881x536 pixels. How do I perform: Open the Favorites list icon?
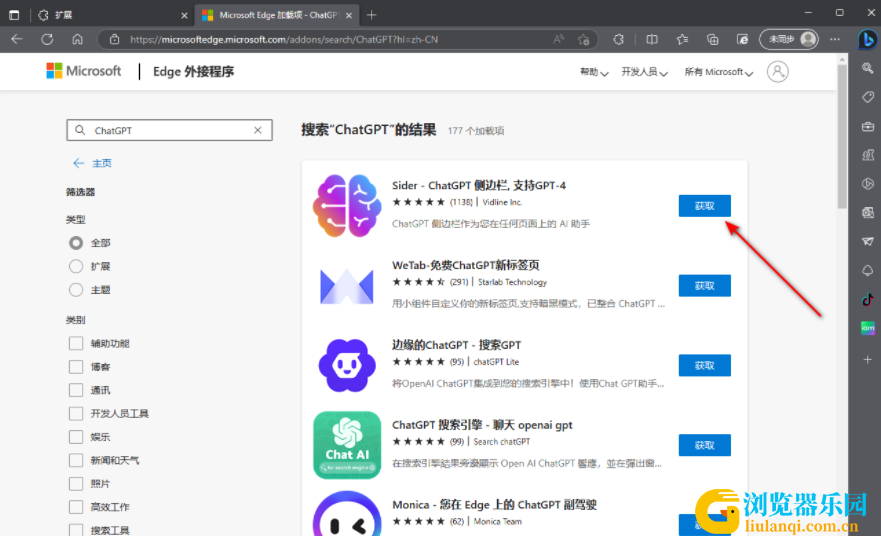(x=682, y=39)
